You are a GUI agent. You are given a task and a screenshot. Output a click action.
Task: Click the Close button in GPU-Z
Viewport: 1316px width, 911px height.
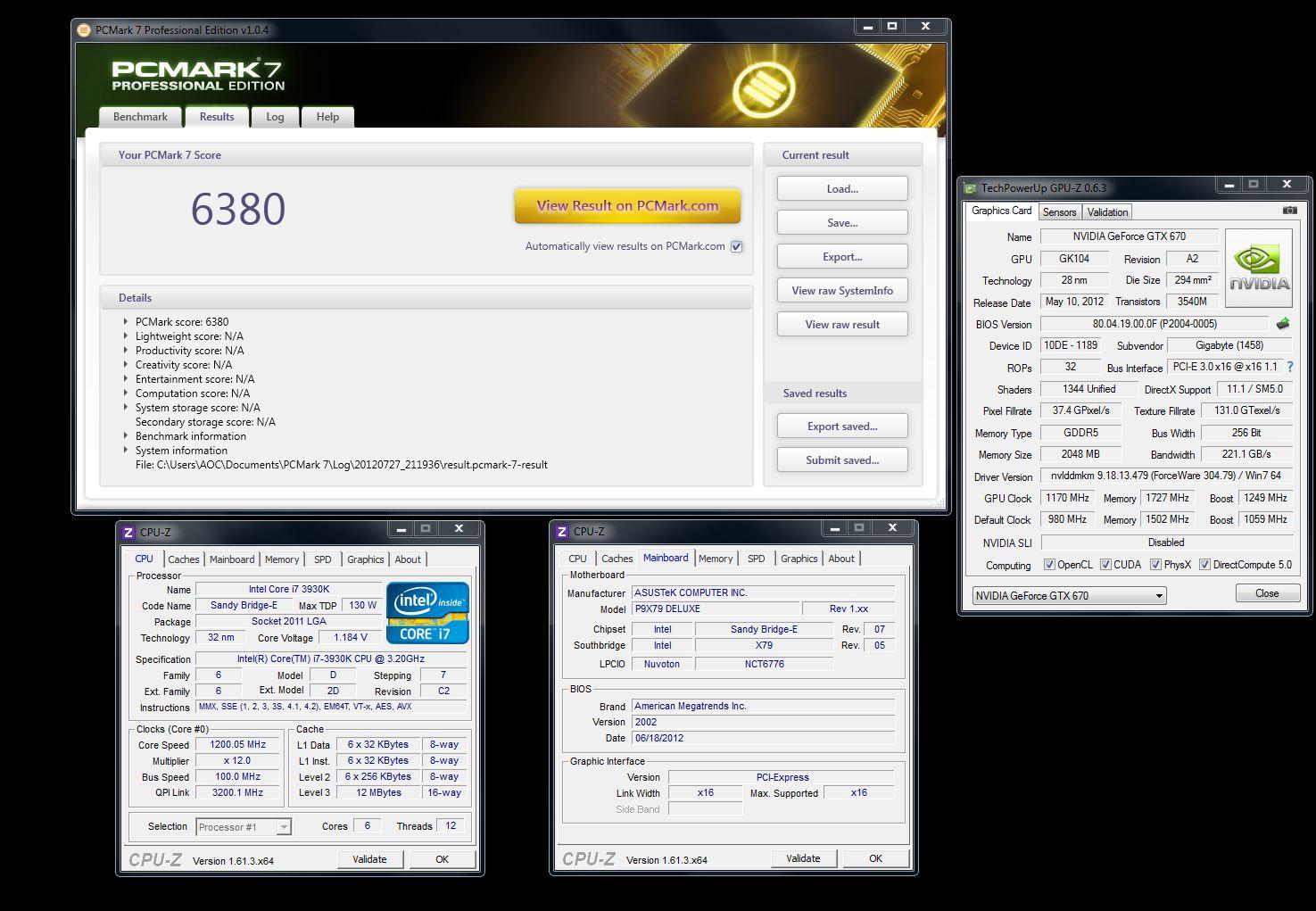[x=1266, y=593]
